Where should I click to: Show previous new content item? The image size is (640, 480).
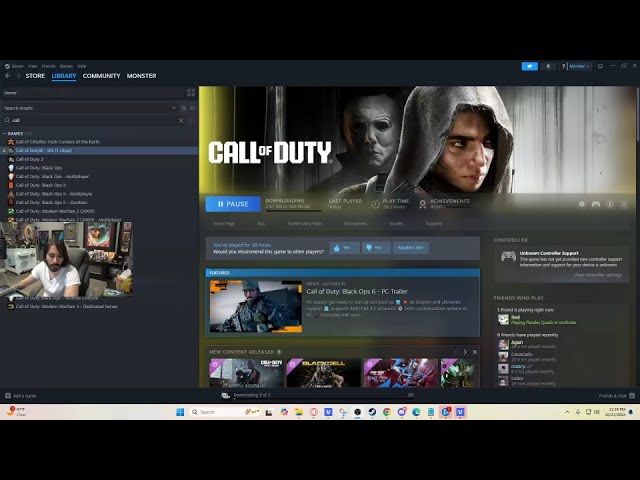(x=456, y=352)
